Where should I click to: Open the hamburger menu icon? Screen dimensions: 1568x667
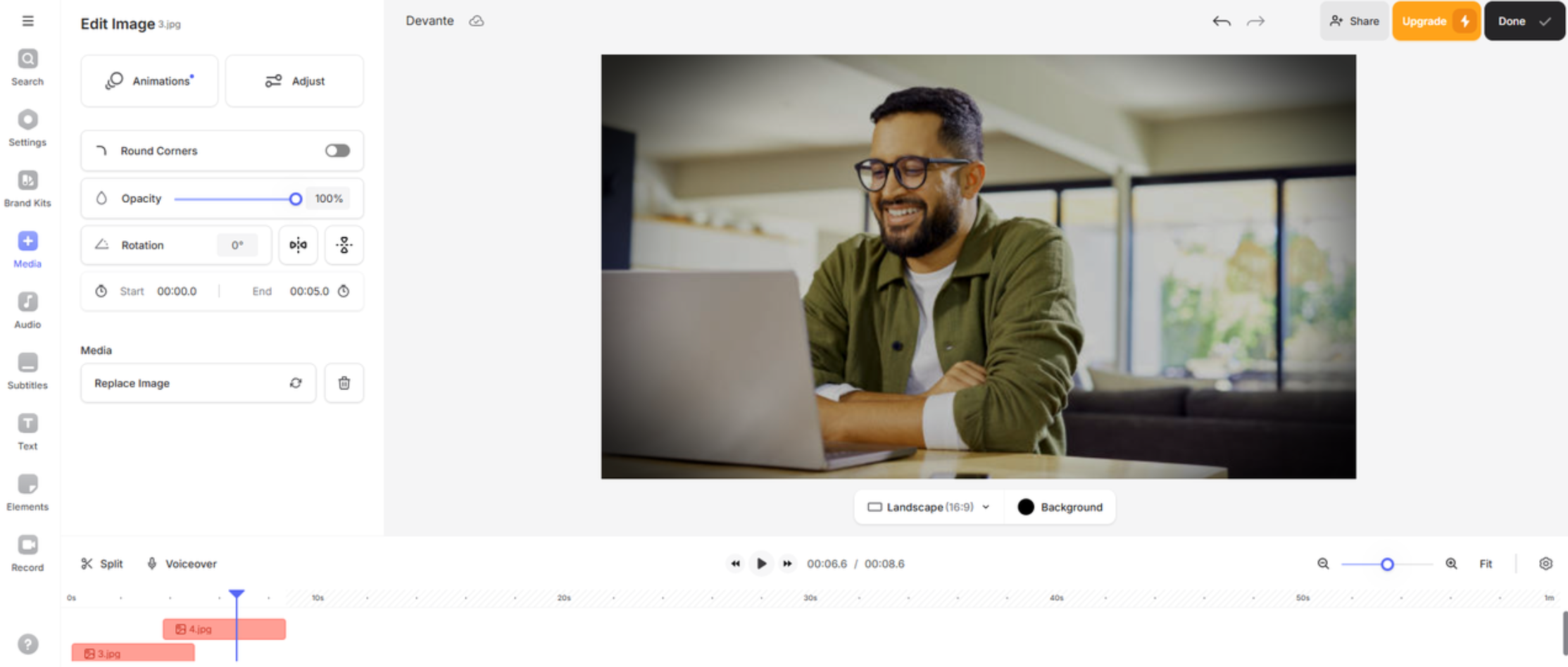click(27, 21)
